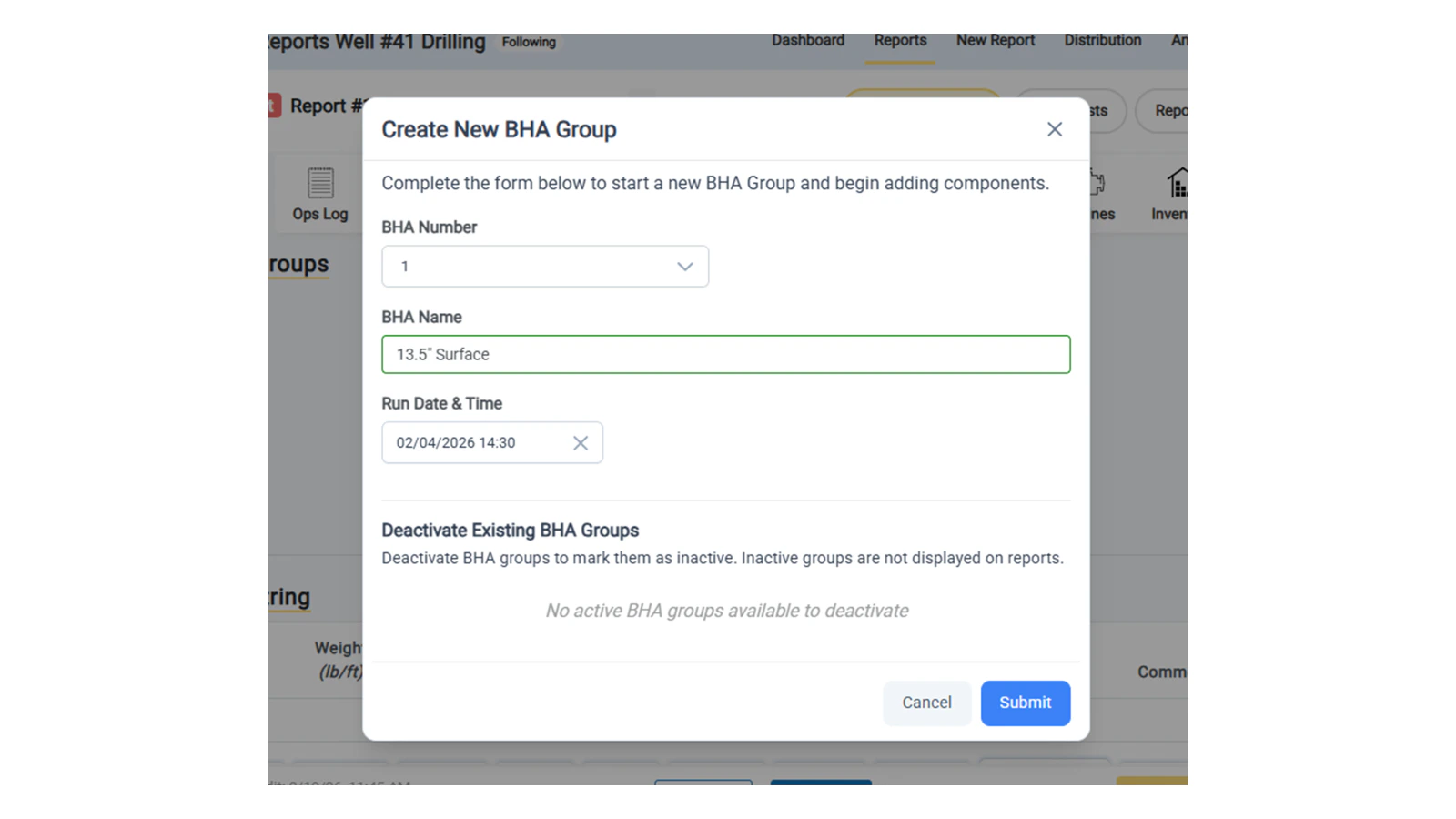
Task: Navigate to the Dashboard
Action: point(807,40)
